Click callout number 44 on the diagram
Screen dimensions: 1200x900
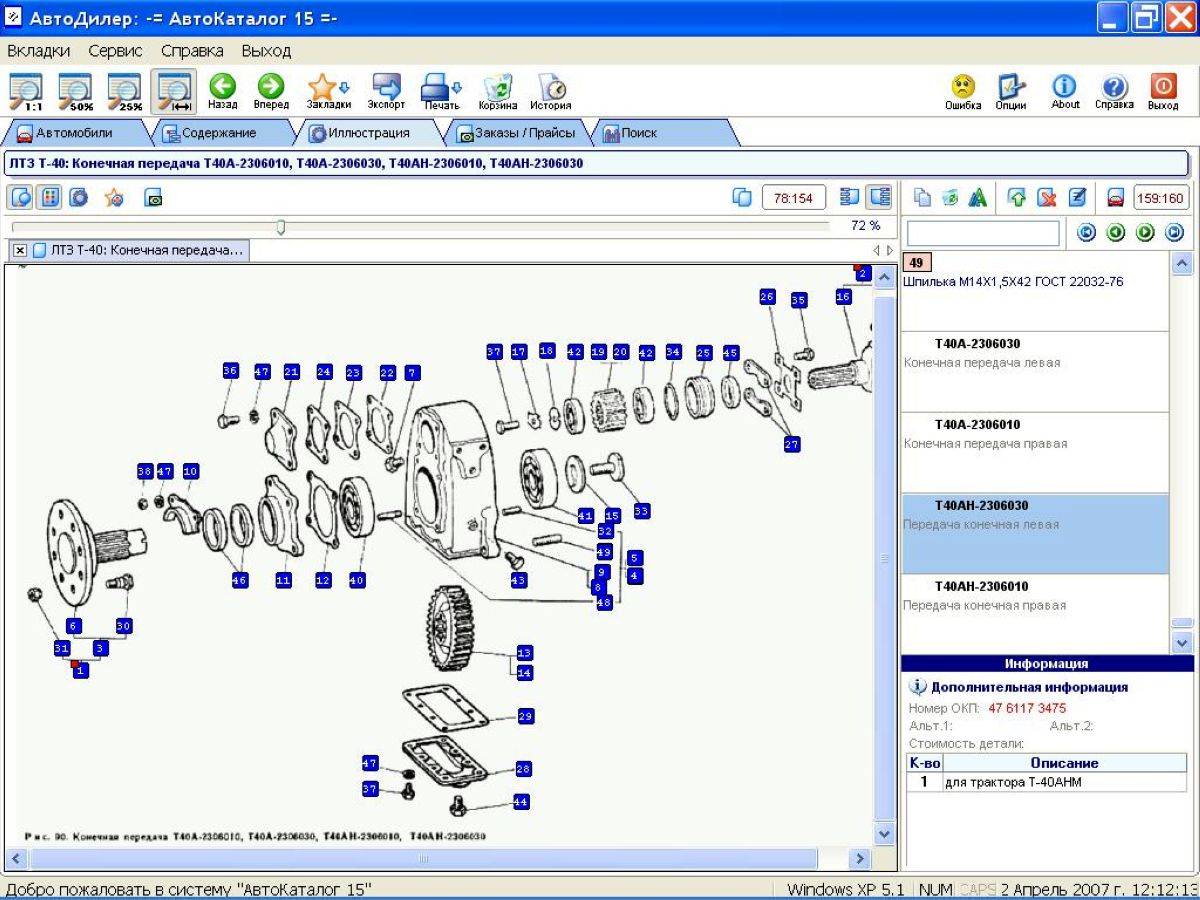click(x=520, y=801)
